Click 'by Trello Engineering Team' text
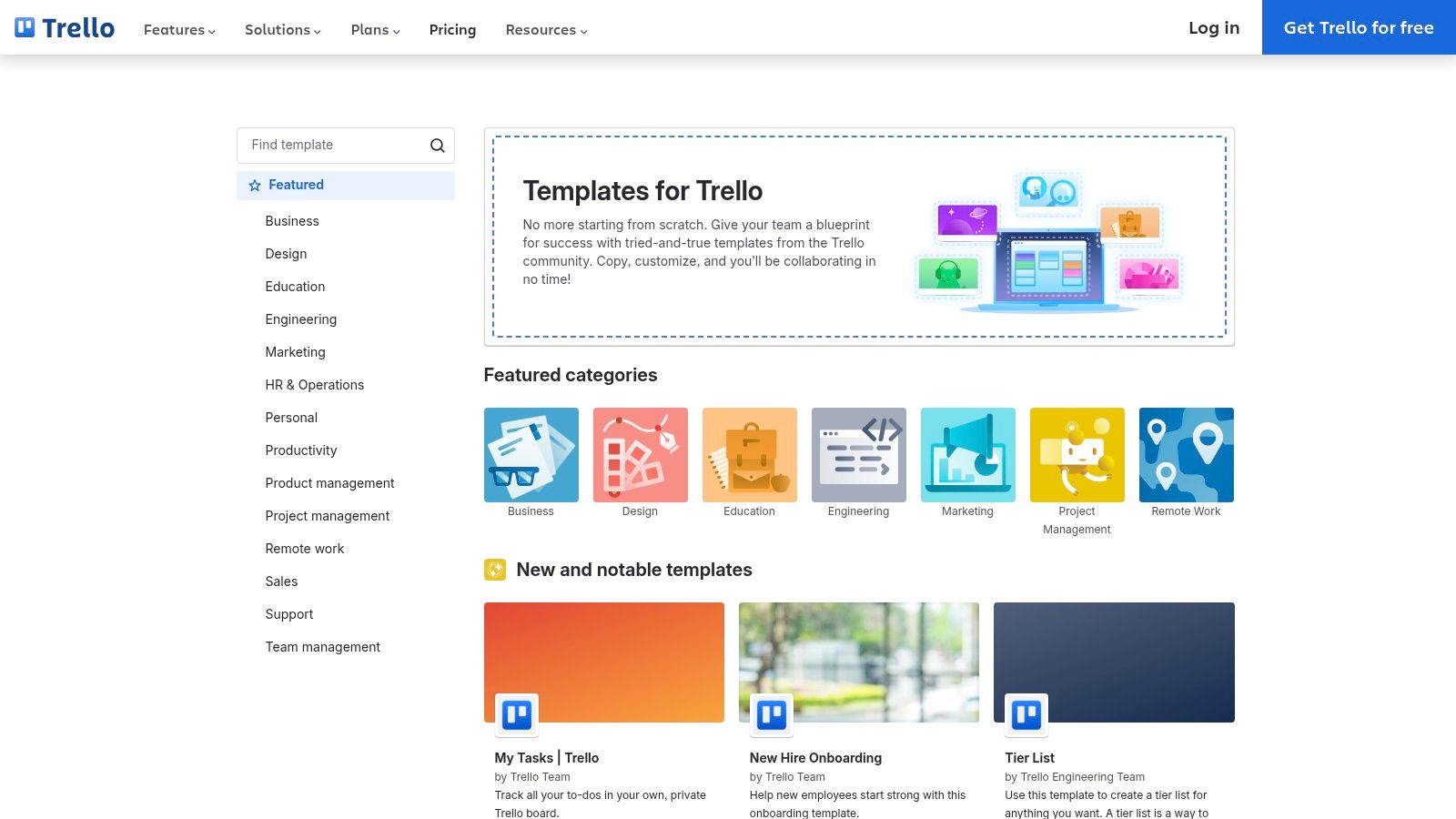1456x819 pixels. tap(1075, 777)
